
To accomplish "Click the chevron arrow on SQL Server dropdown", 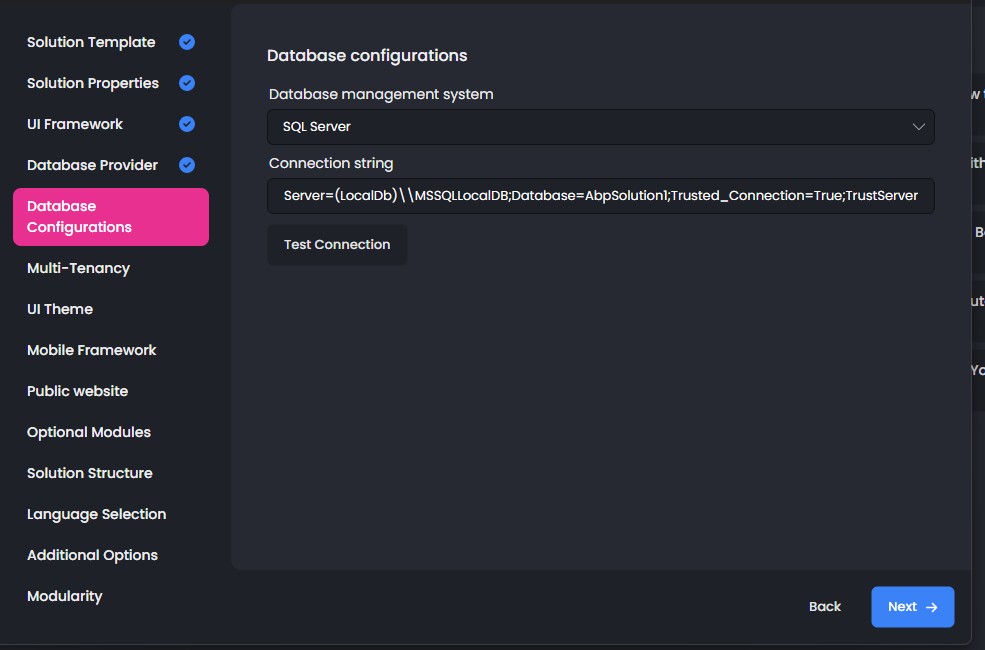I will point(919,127).
